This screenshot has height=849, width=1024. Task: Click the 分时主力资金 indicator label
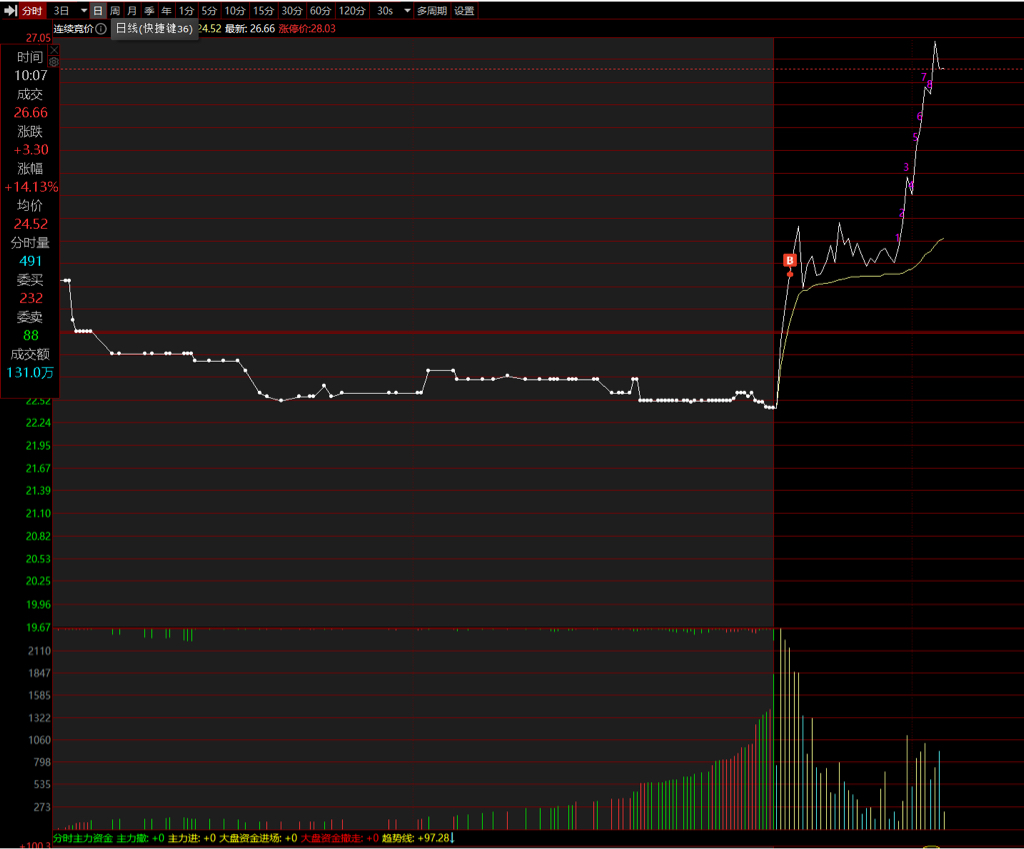tap(83, 838)
